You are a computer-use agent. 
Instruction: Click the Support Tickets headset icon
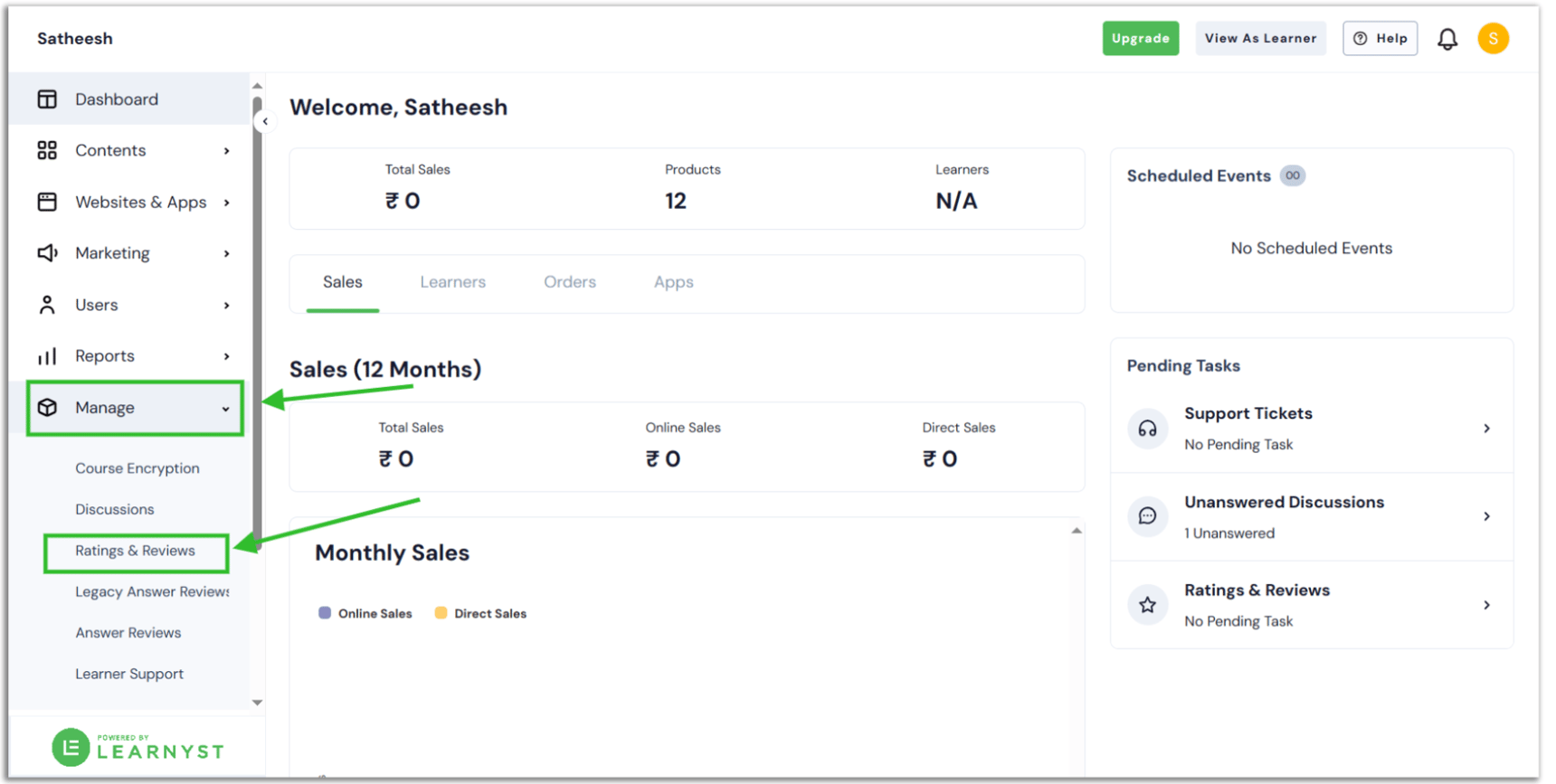coord(1147,429)
